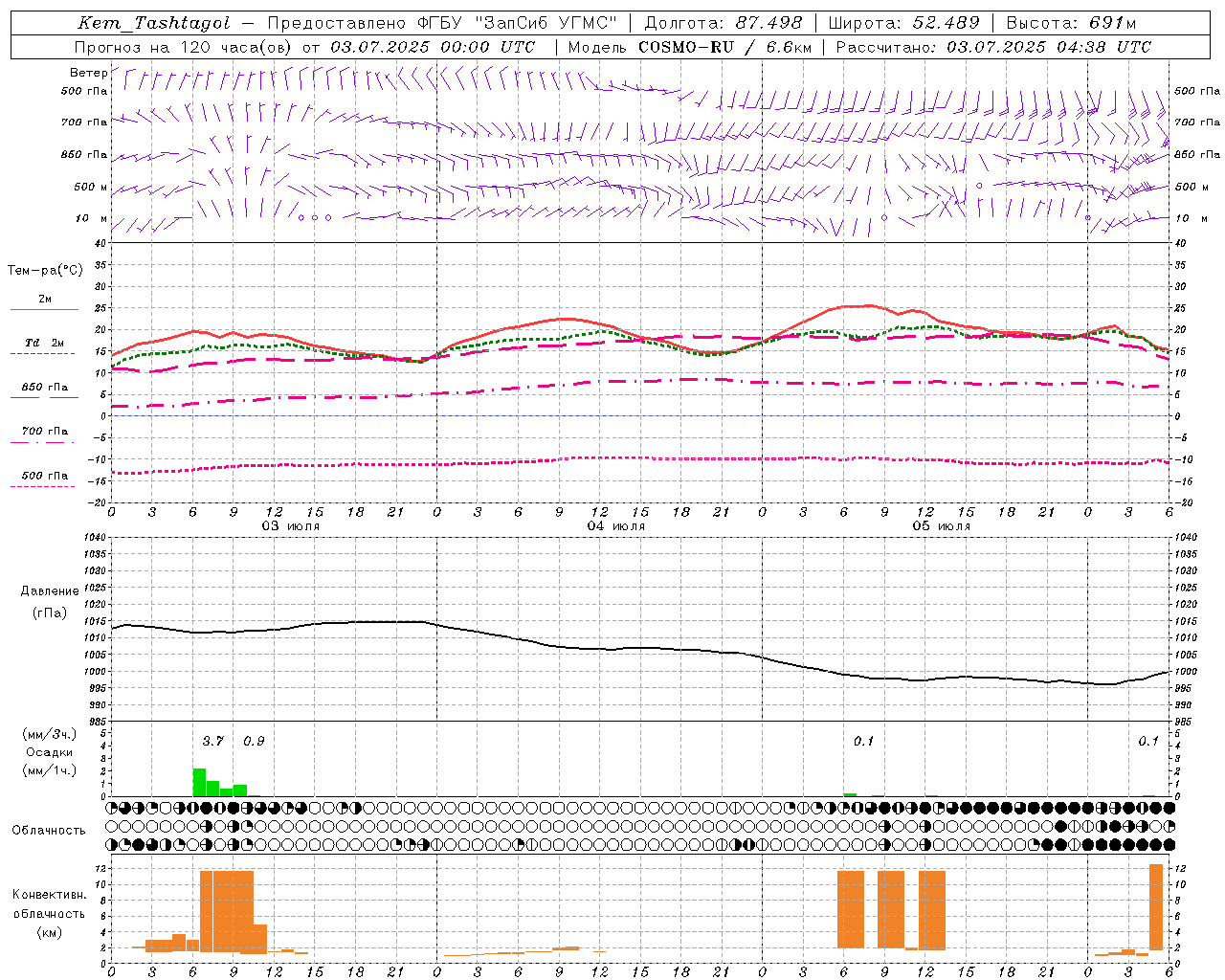The image size is (1225, 980).
Task: Click the date label 03 июля
Action: [x=291, y=526]
